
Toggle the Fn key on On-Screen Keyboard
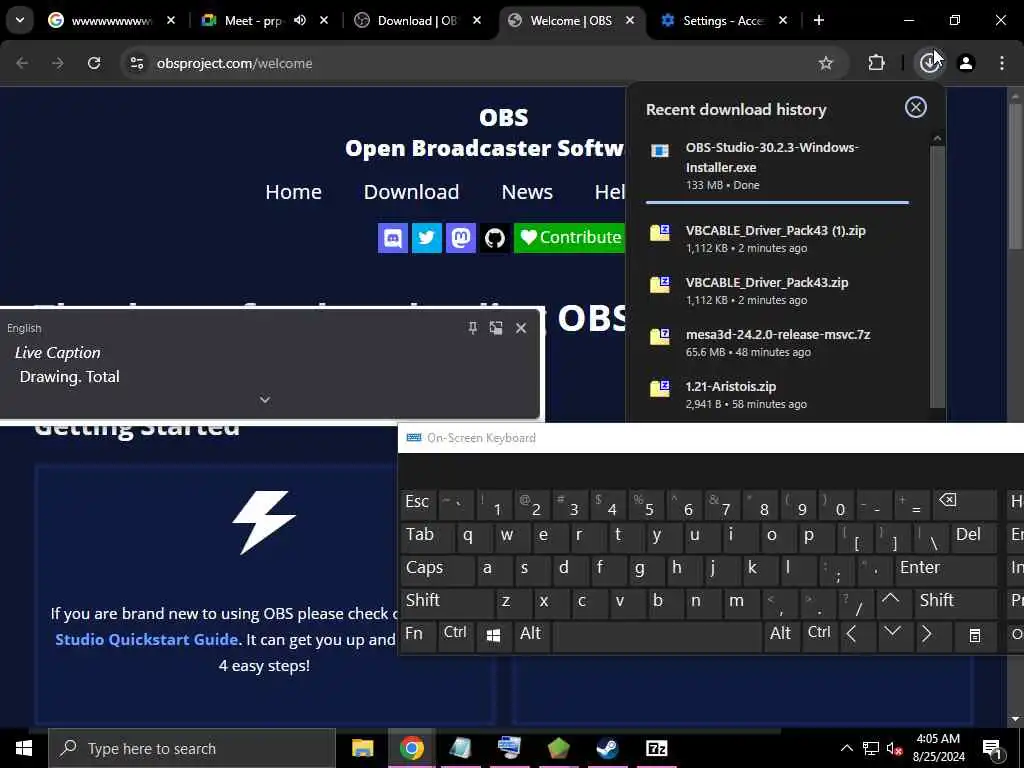(418, 634)
